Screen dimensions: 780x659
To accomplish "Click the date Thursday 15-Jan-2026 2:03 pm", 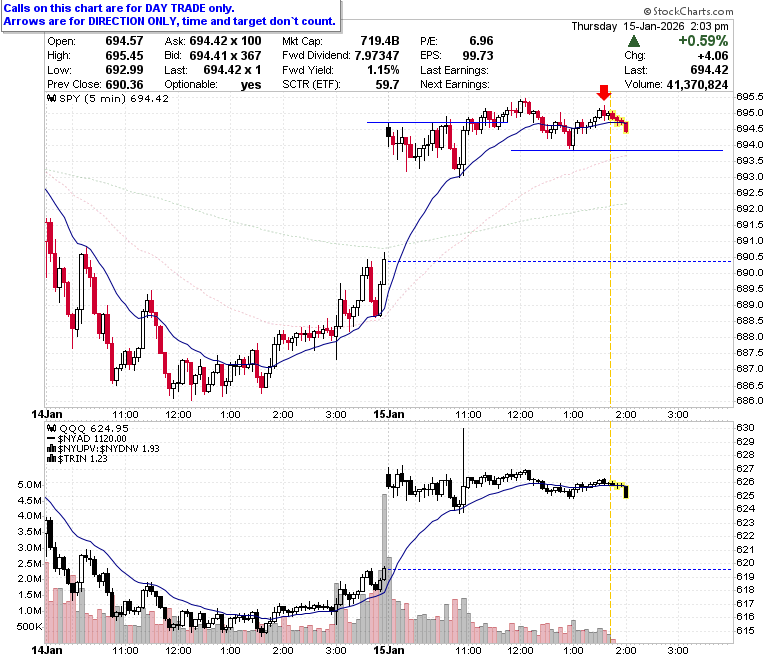I will (x=650, y=26).
